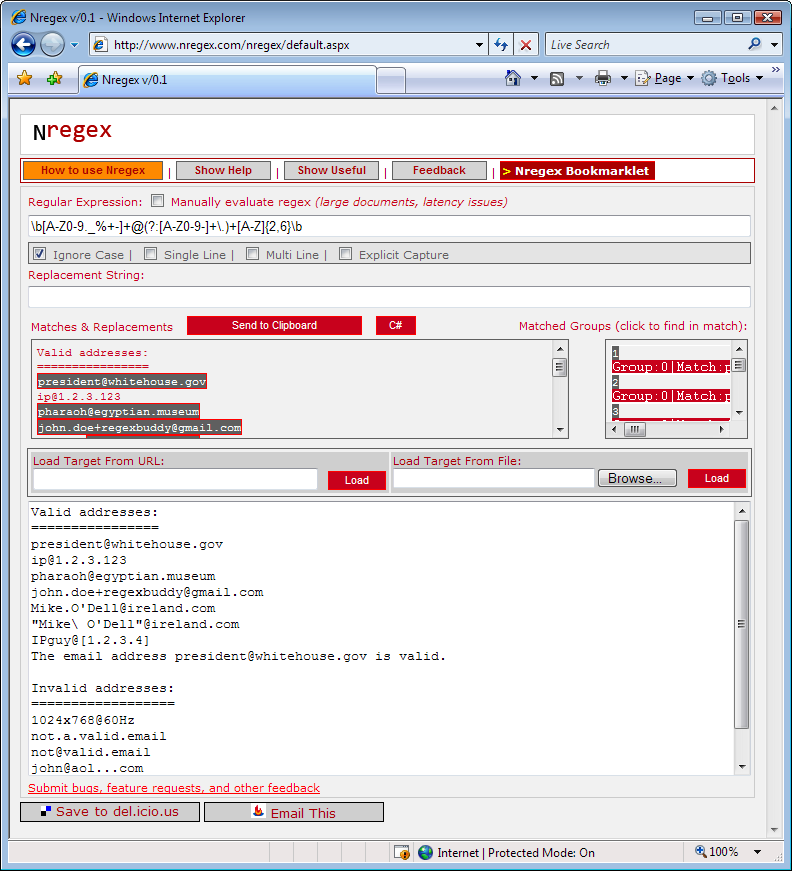Click How to use Nregex button
The image size is (792, 871).
[x=93, y=171]
